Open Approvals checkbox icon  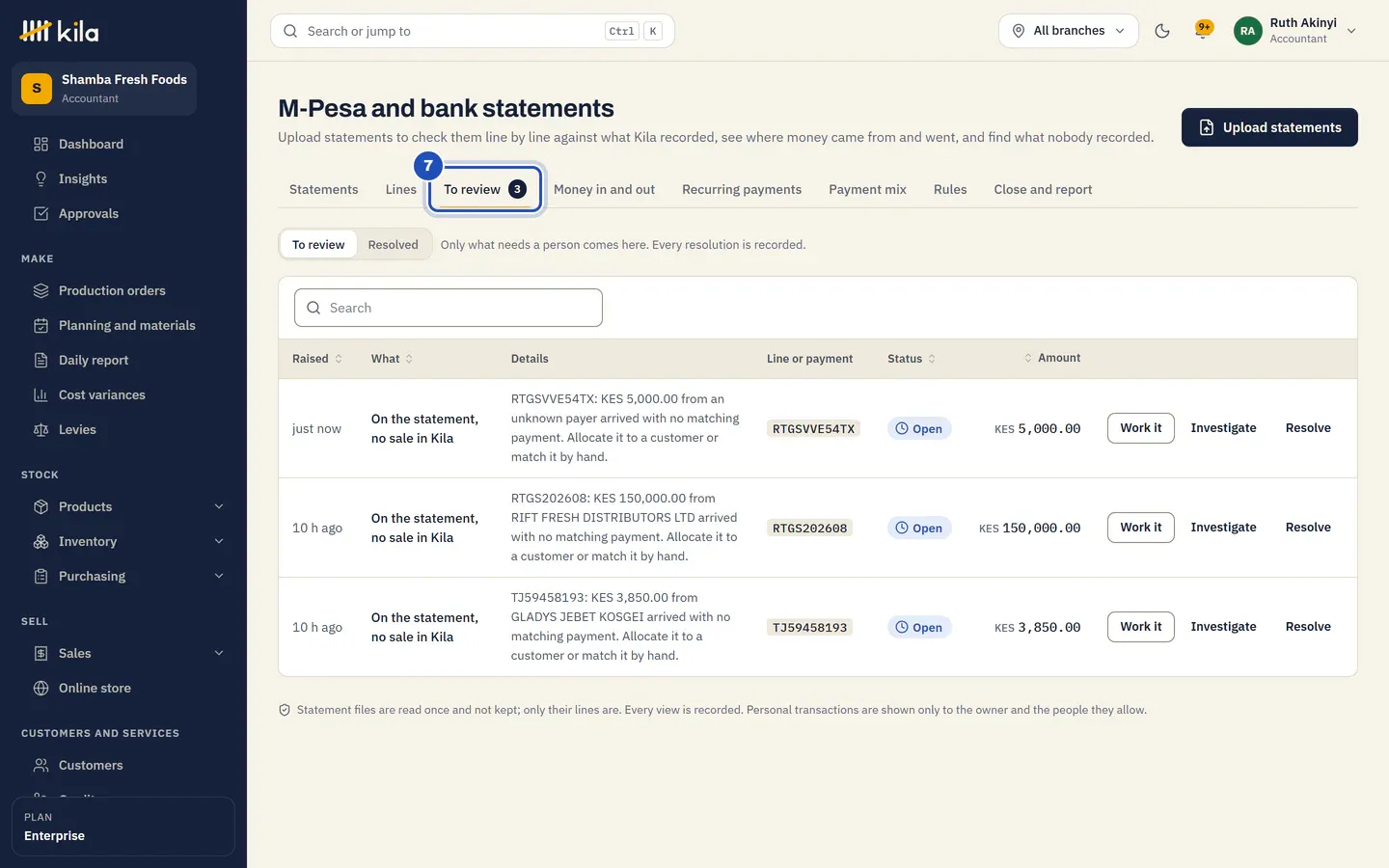click(x=41, y=214)
